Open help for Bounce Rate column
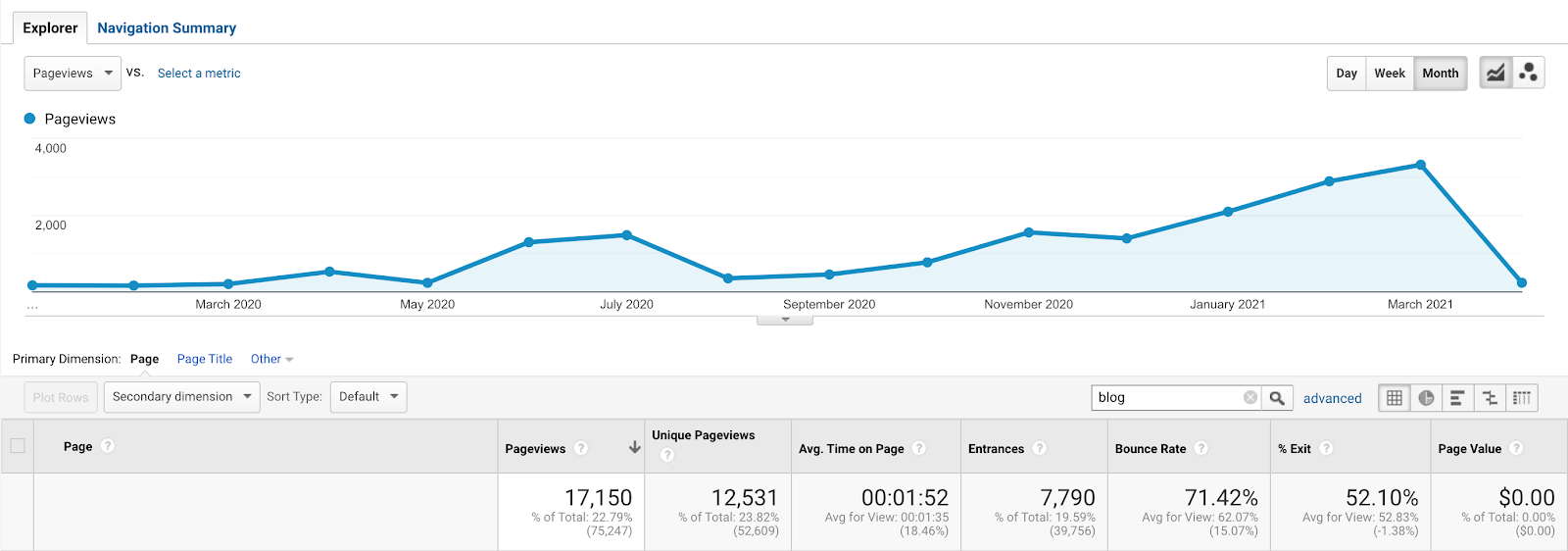This screenshot has height=551, width=1568. coord(1201,448)
